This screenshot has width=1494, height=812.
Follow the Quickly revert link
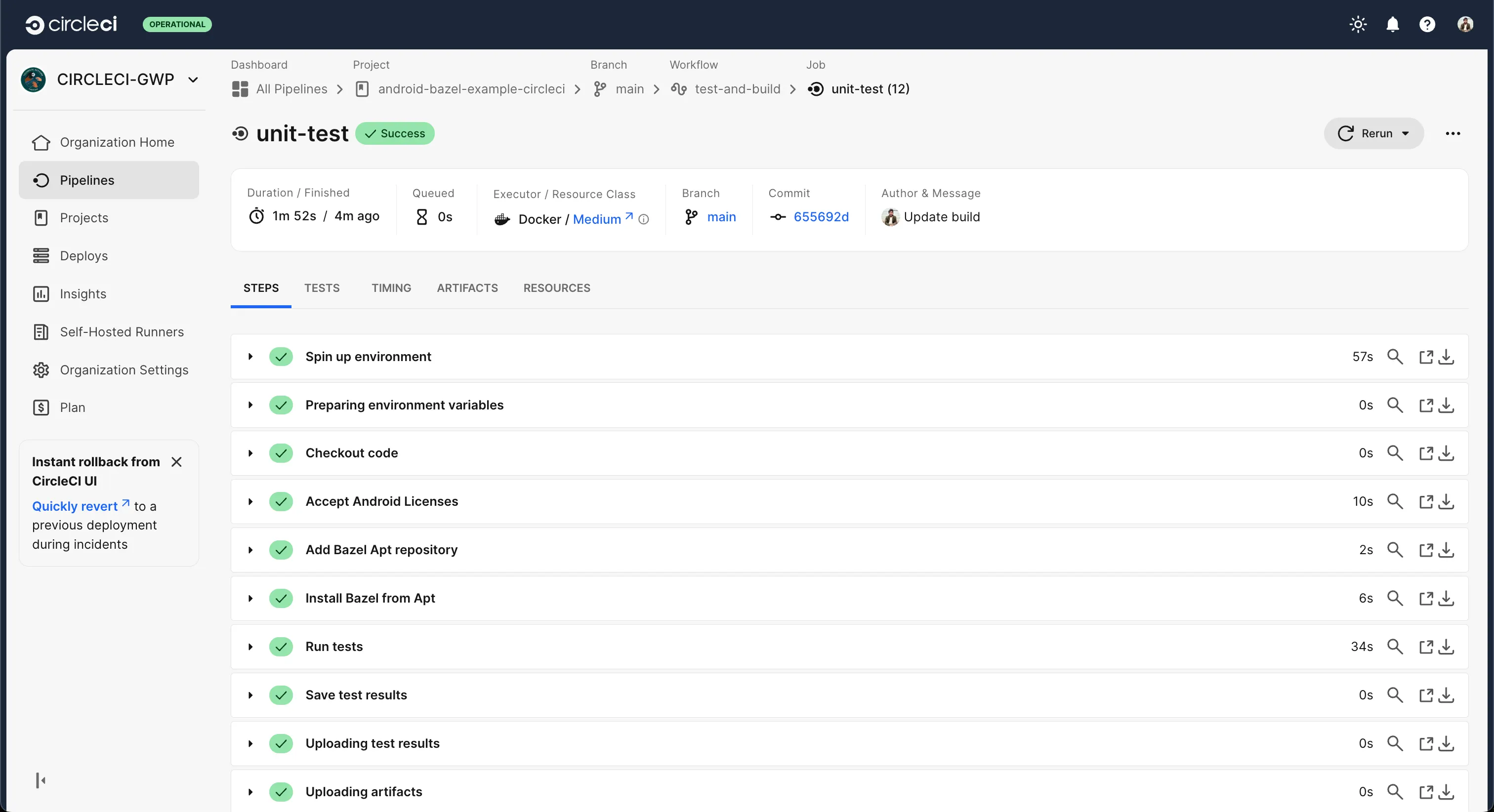click(x=81, y=506)
